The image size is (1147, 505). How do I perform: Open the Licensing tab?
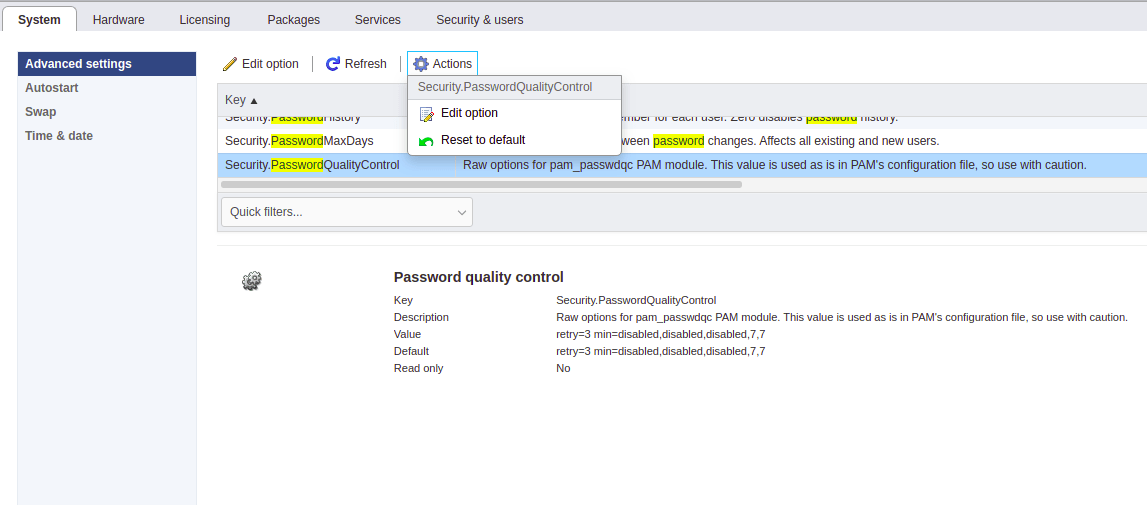pyautogui.click(x=205, y=19)
